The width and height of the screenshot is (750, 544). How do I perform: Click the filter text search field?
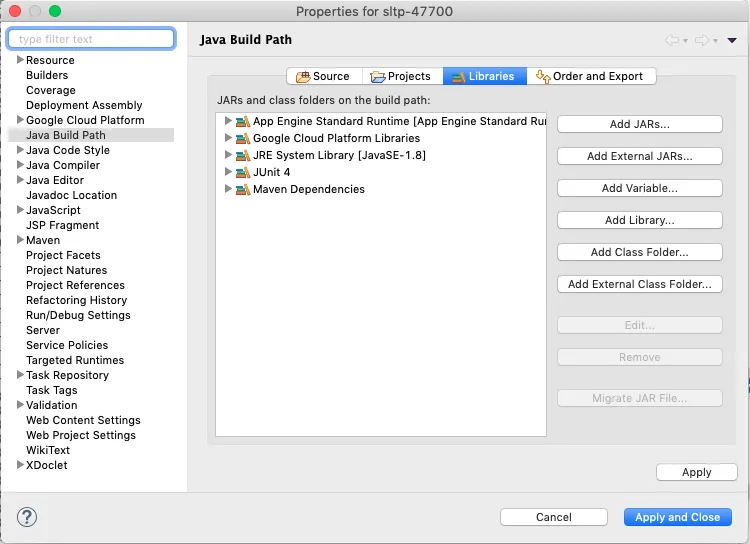(95, 39)
